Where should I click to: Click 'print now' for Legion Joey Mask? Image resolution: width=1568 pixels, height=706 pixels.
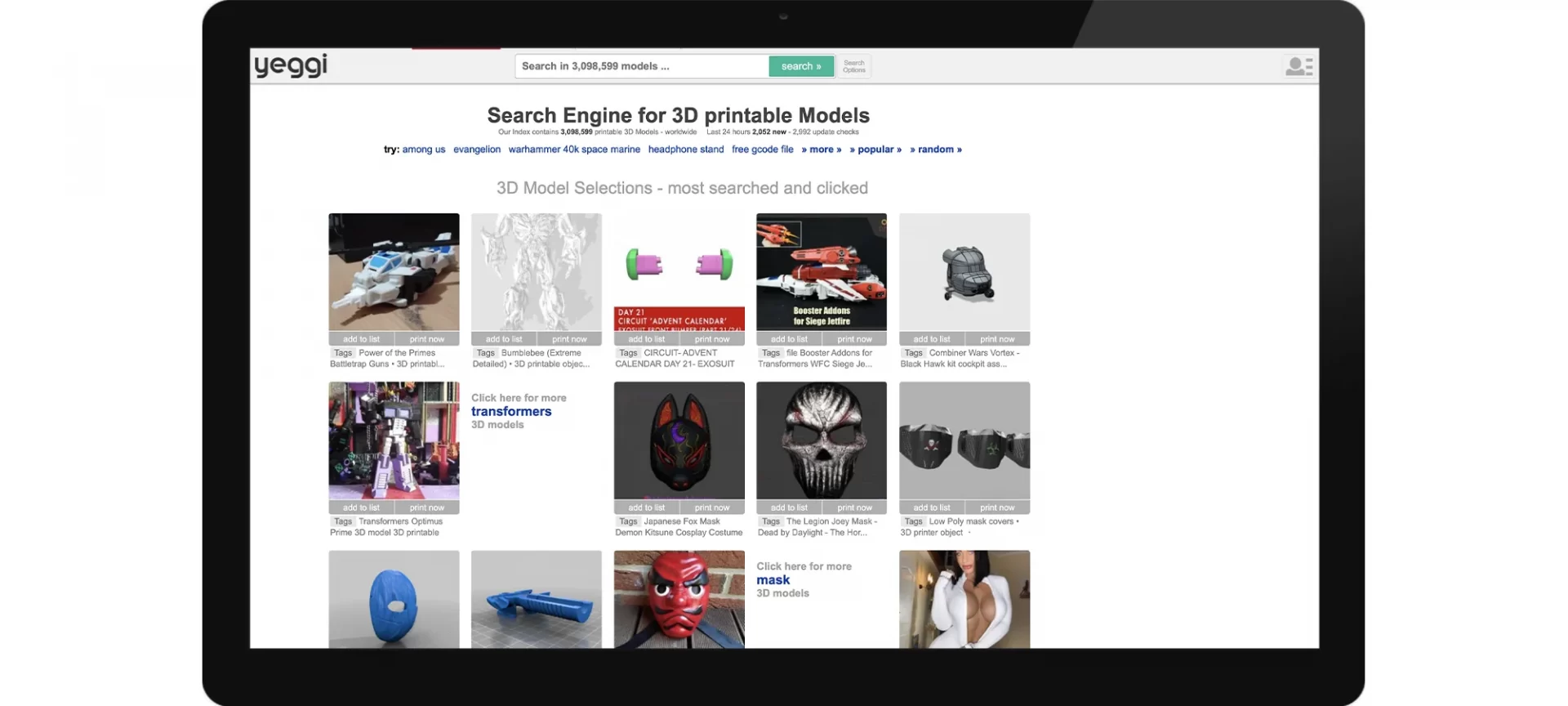point(855,507)
